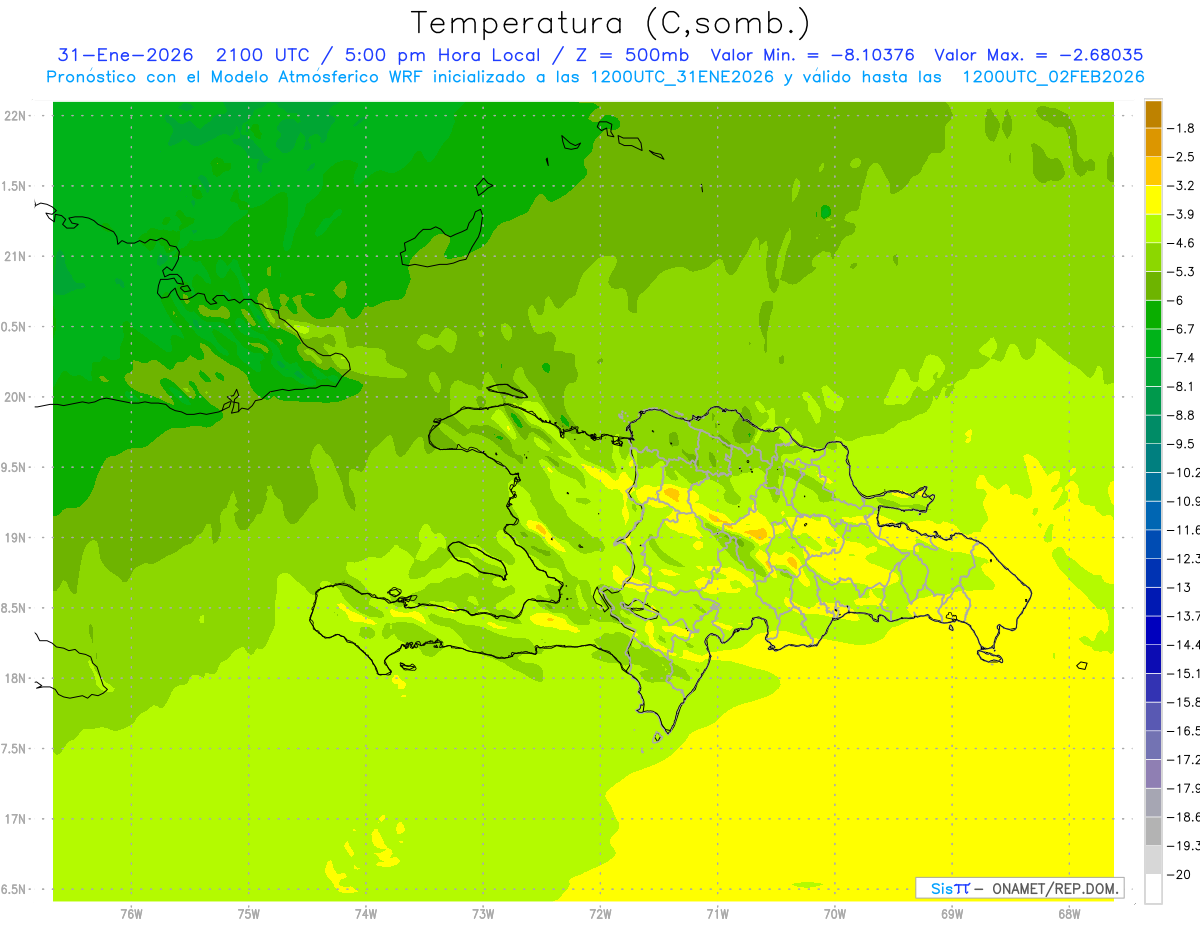Viewport: 1200px width, 927px height.
Task: Click the 70W longitude axis label
Action: click(x=835, y=914)
